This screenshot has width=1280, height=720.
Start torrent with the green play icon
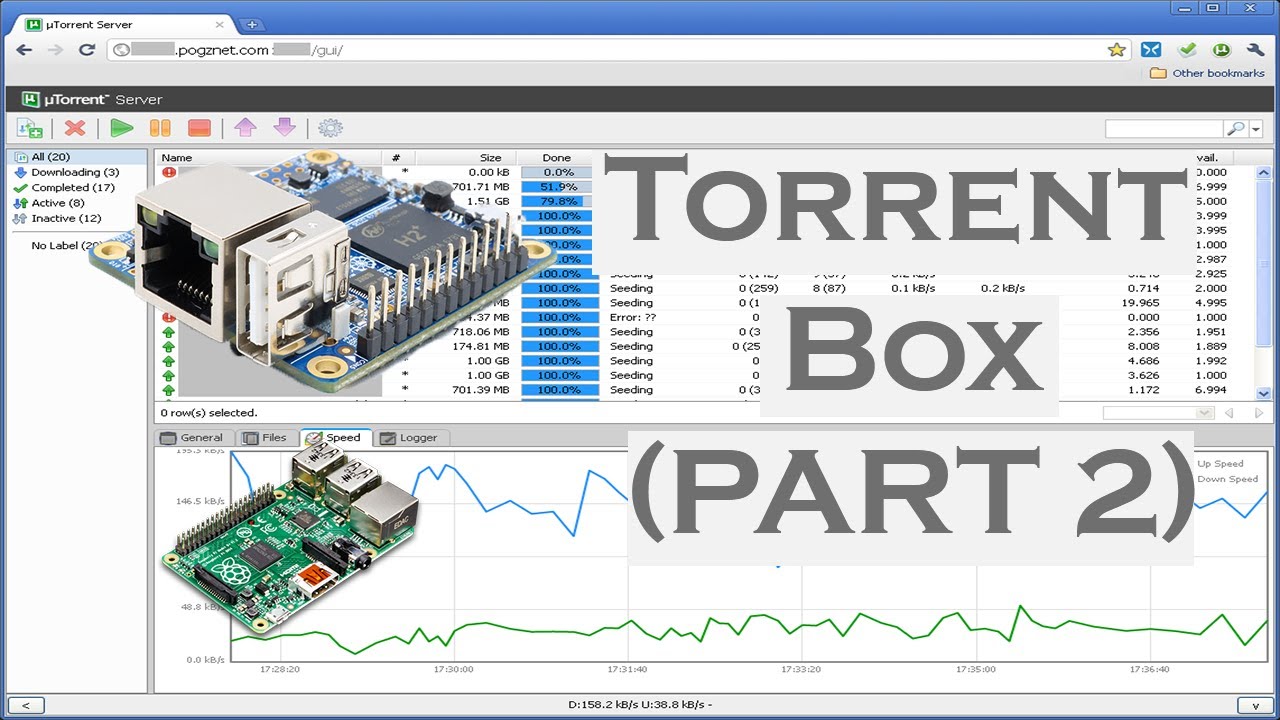tap(122, 128)
